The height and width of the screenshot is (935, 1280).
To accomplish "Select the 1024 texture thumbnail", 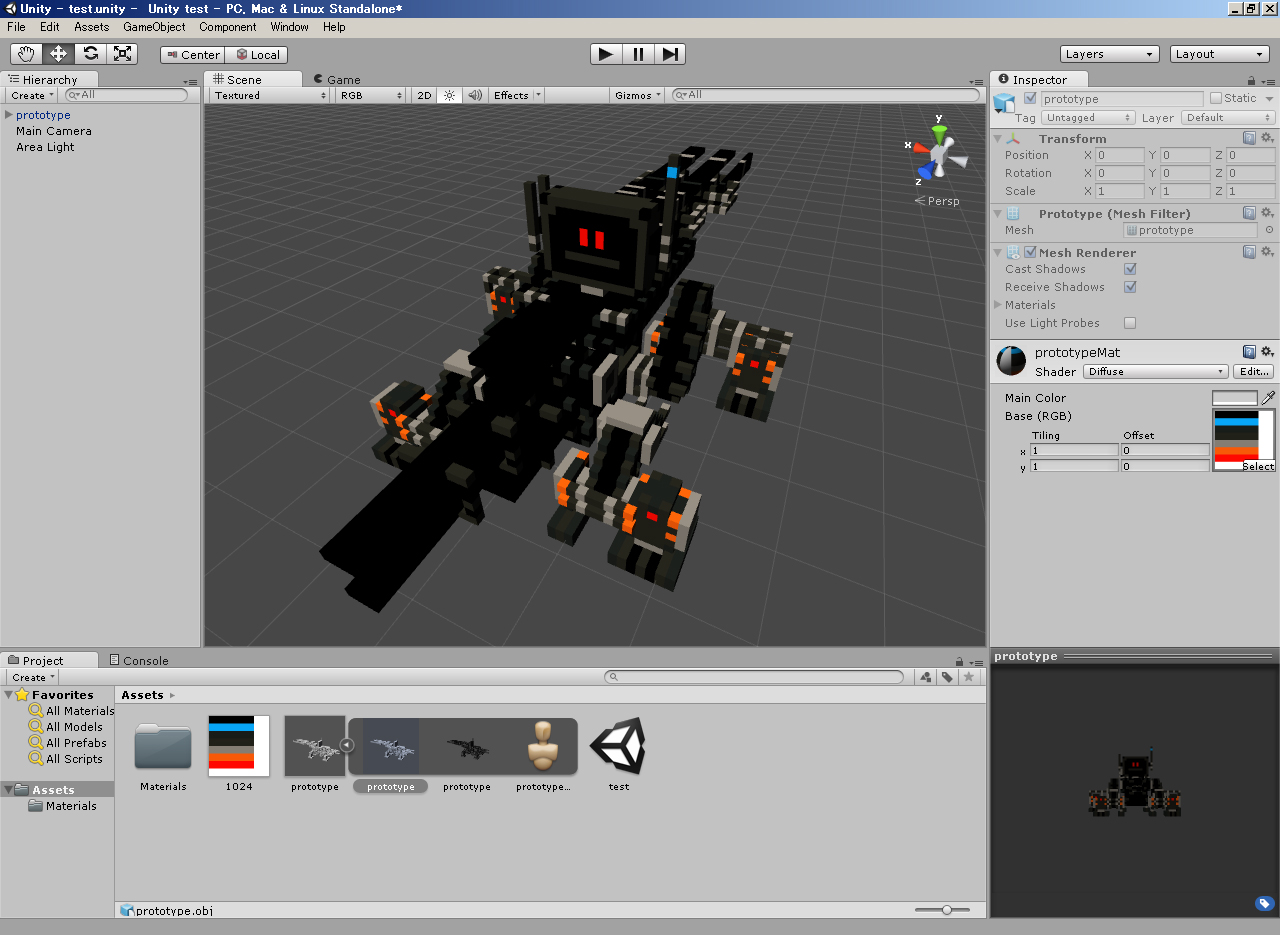I will (x=239, y=745).
